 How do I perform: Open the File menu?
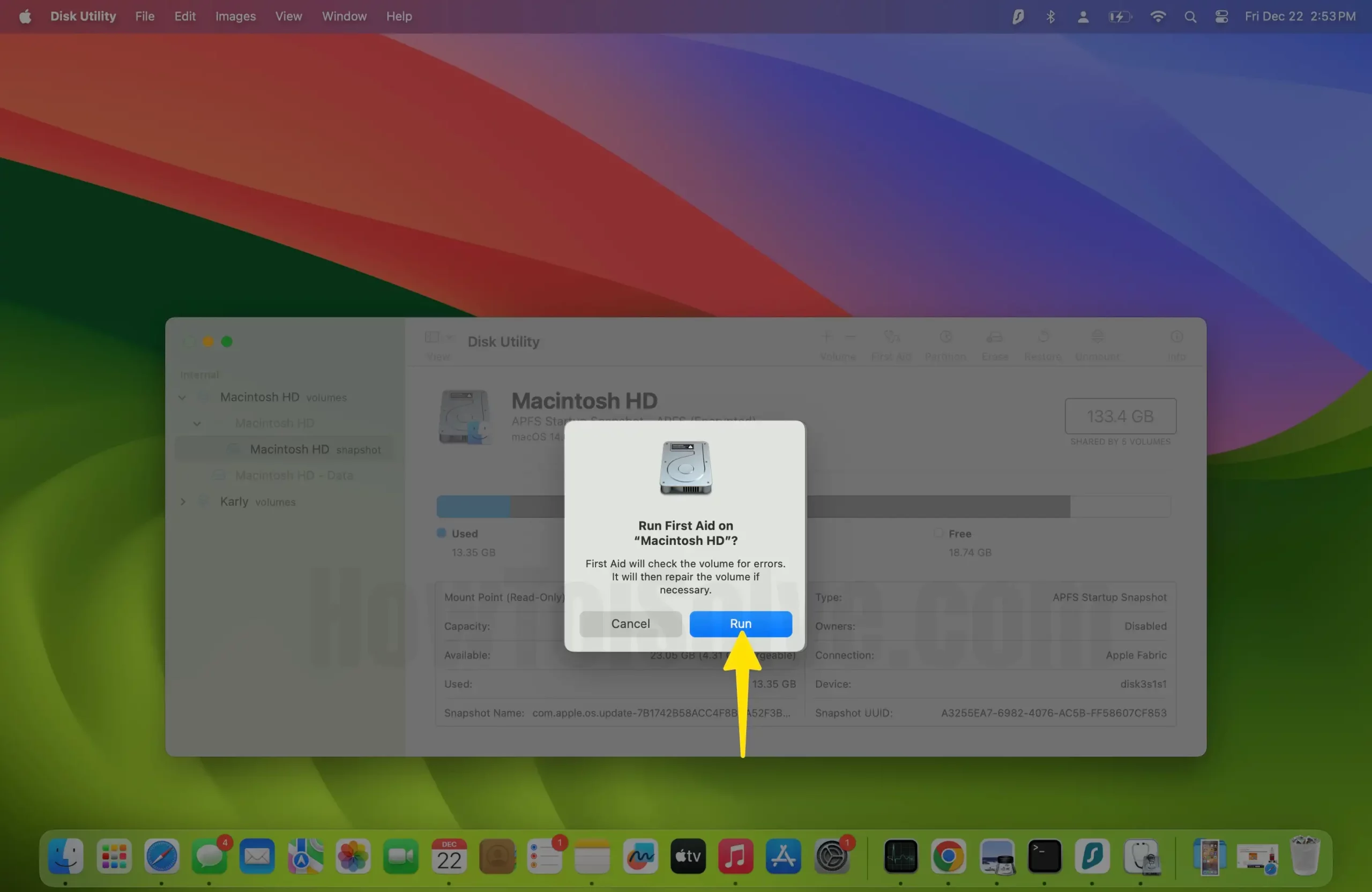tap(145, 16)
